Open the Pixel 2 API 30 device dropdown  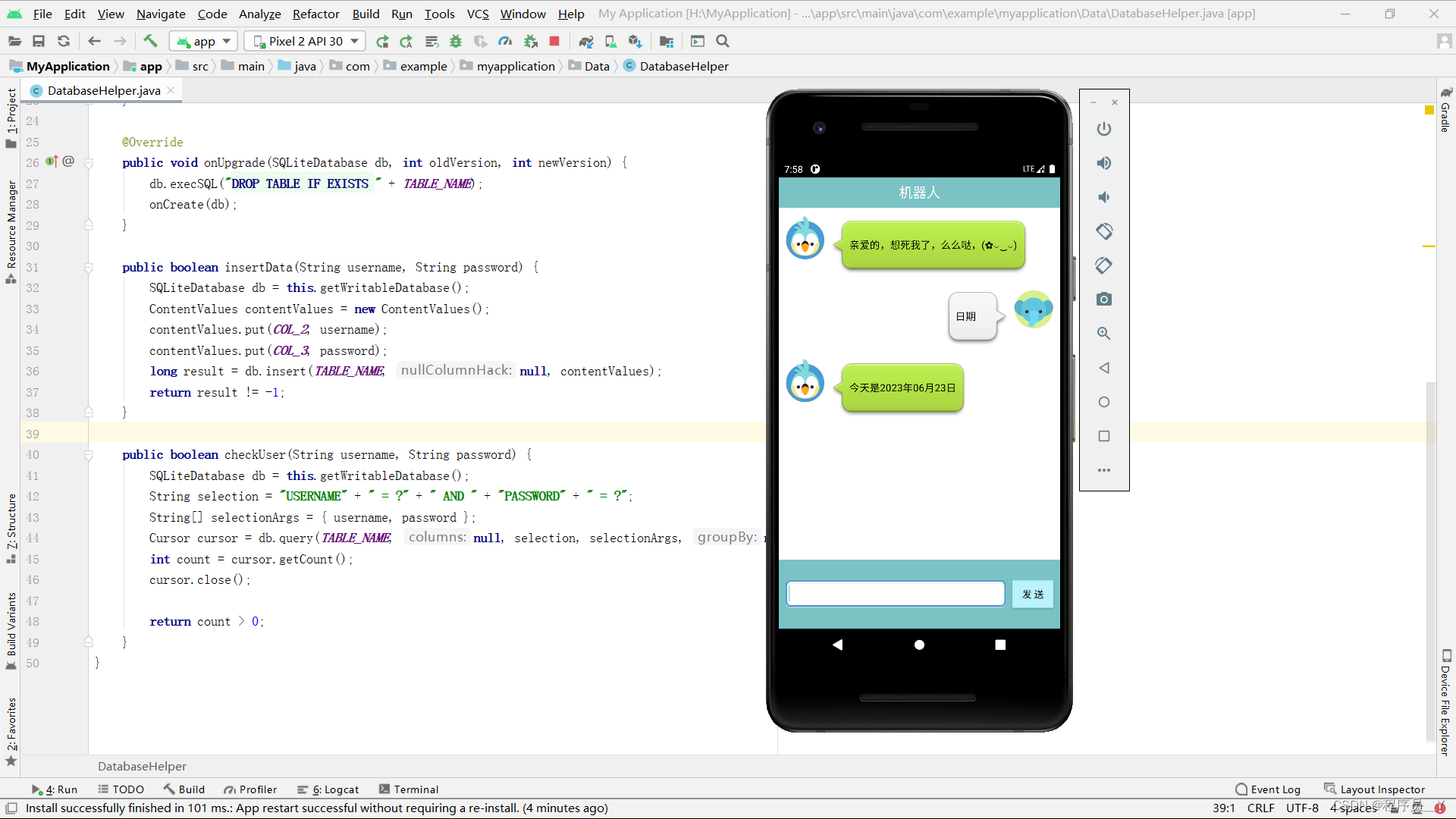click(x=306, y=41)
